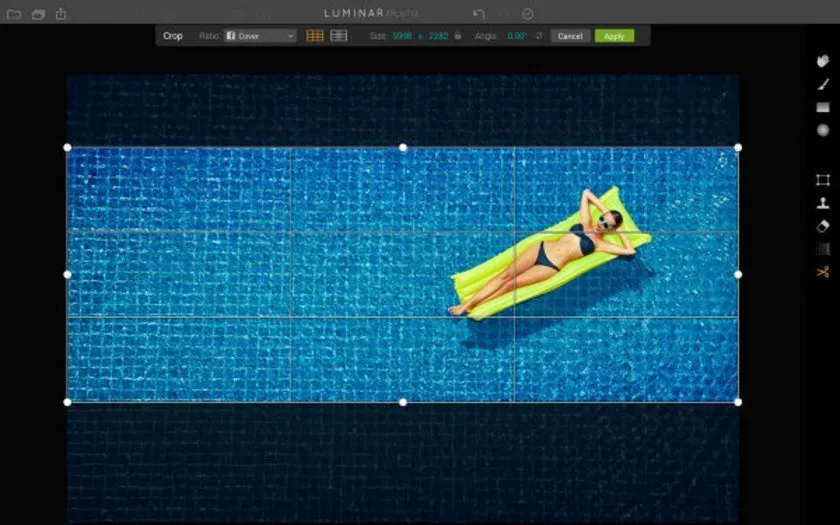The width and height of the screenshot is (840, 525).
Task: Click the Angle value field
Action: coord(516,36)
